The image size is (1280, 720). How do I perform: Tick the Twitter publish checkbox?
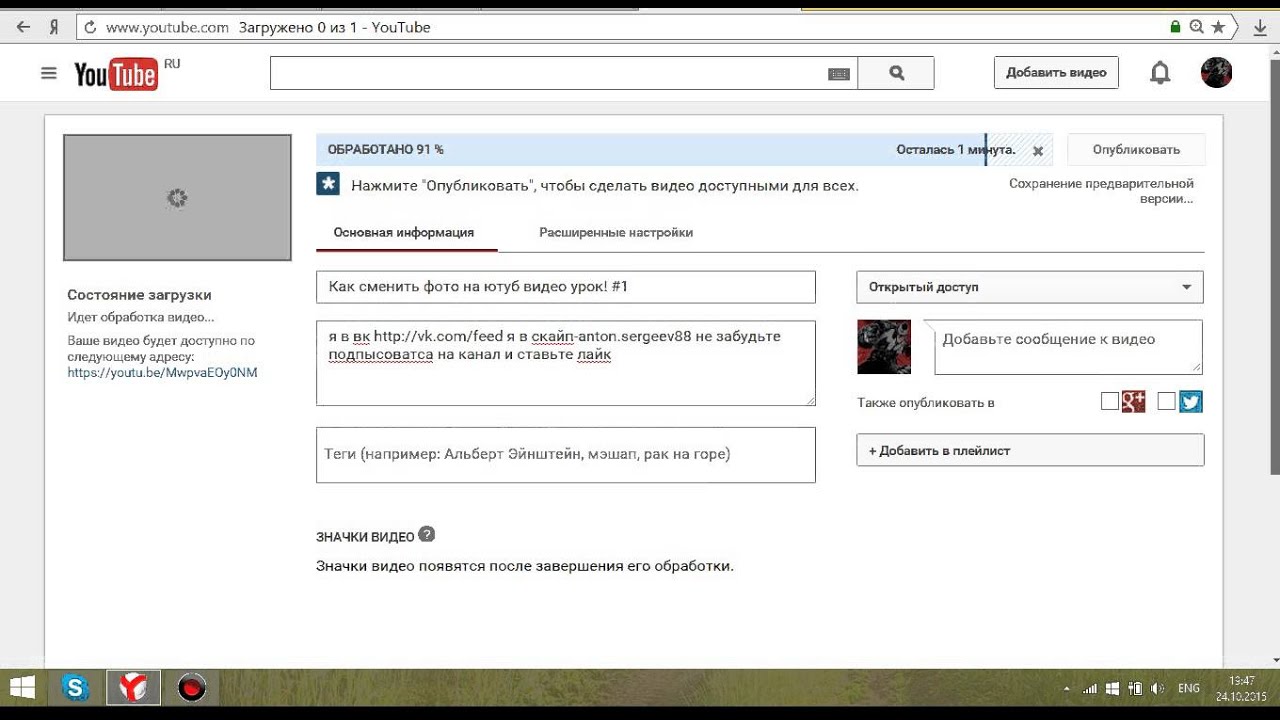[x=1166, y=401]
